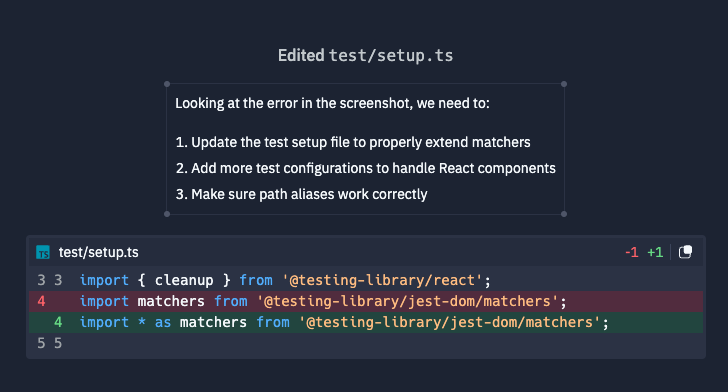This screenshot has width=728, height=392.
Task: Click the "Looking at the error" paragraph
Action: point(332,103)
